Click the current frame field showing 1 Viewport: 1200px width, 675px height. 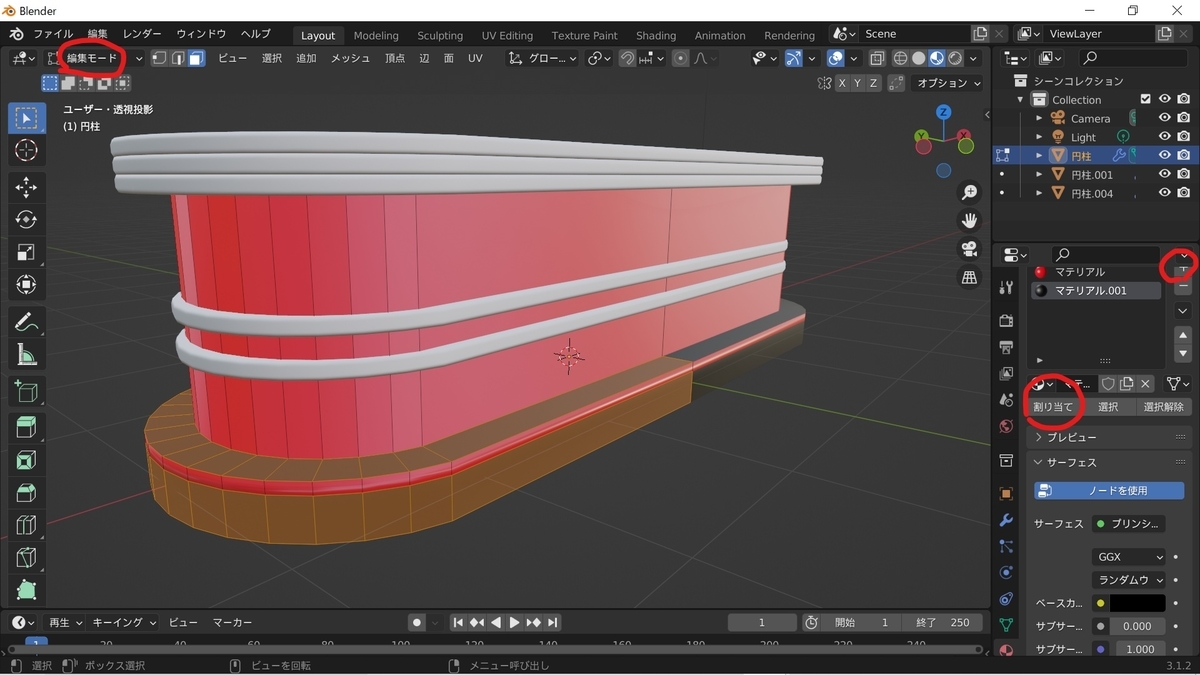[762, 622]
